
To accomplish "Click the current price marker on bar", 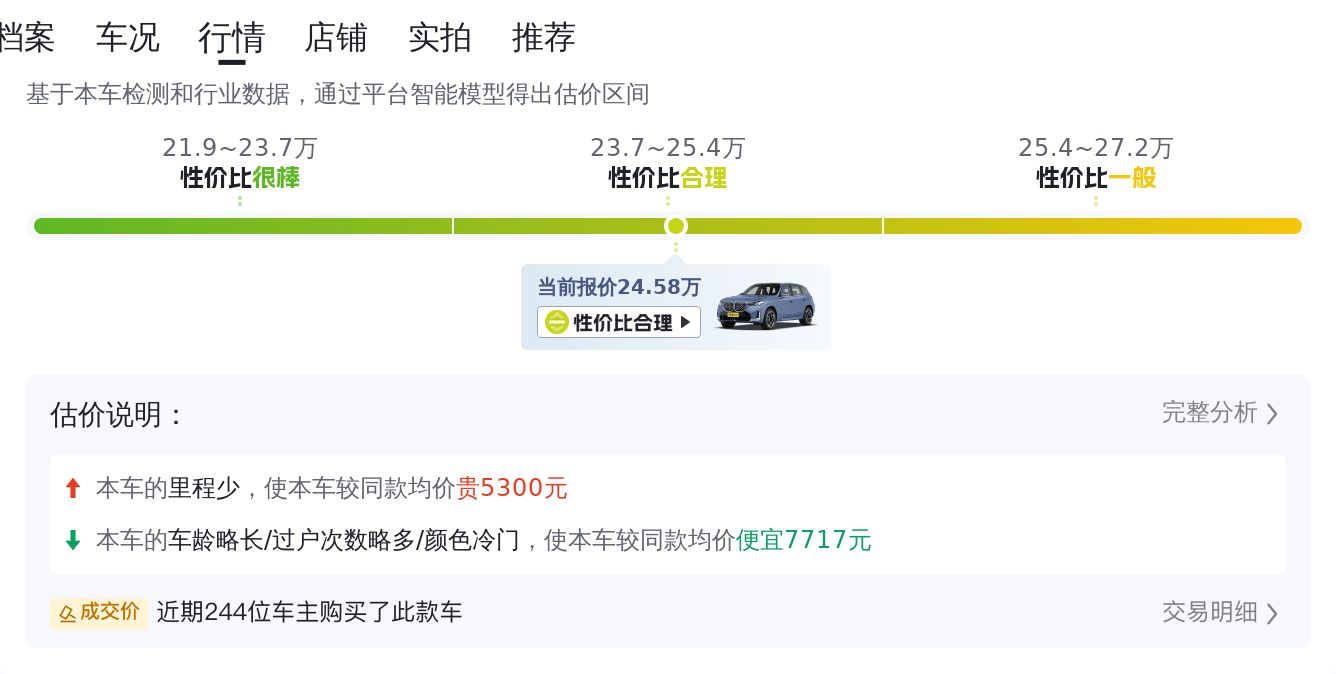I will (676, 226).
